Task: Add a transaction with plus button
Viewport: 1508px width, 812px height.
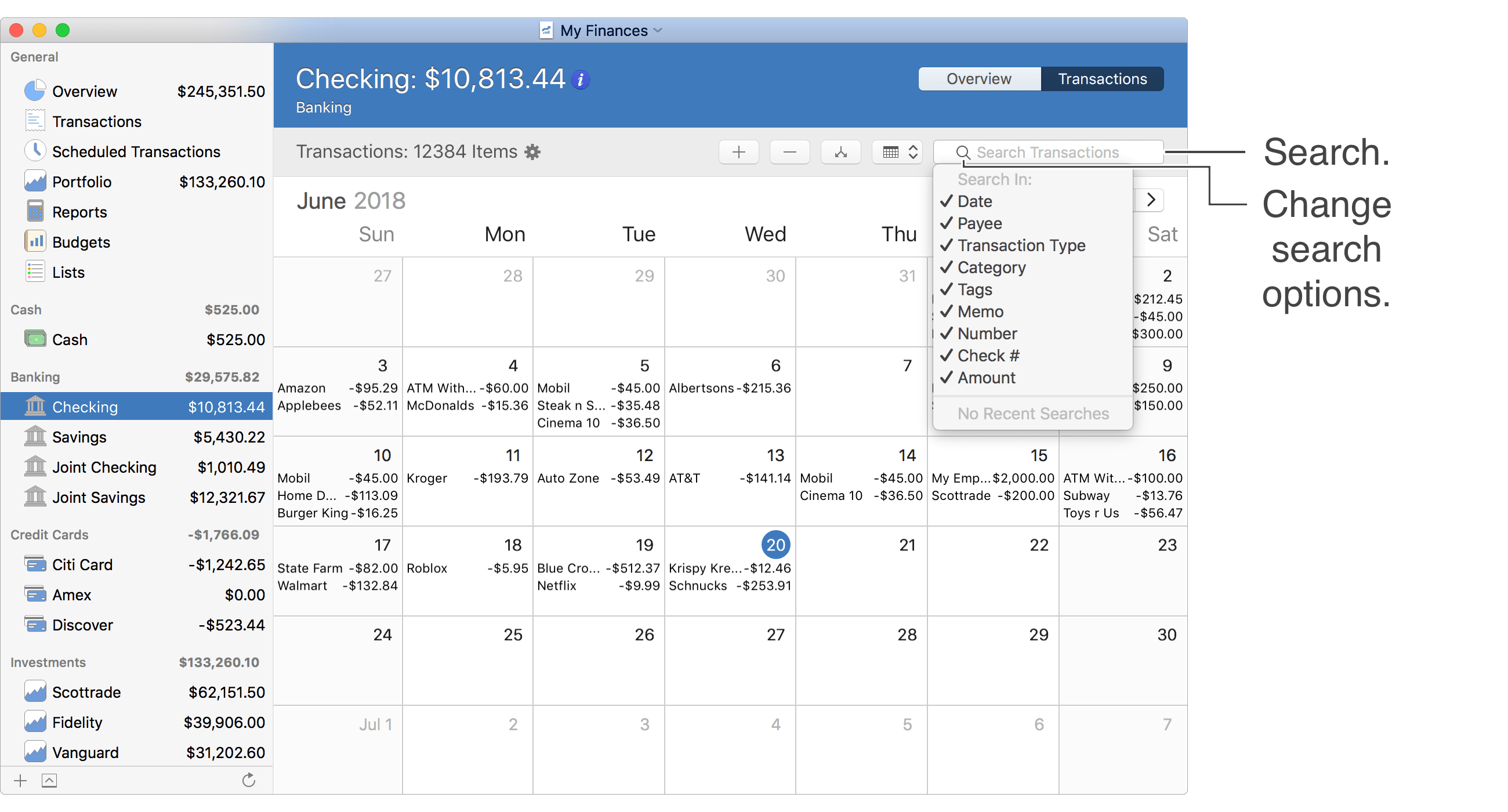Action: tap(738, 152)
